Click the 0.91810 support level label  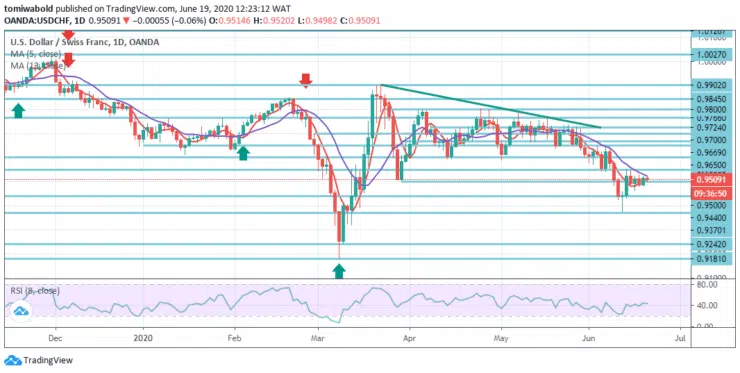coord(711,258)
